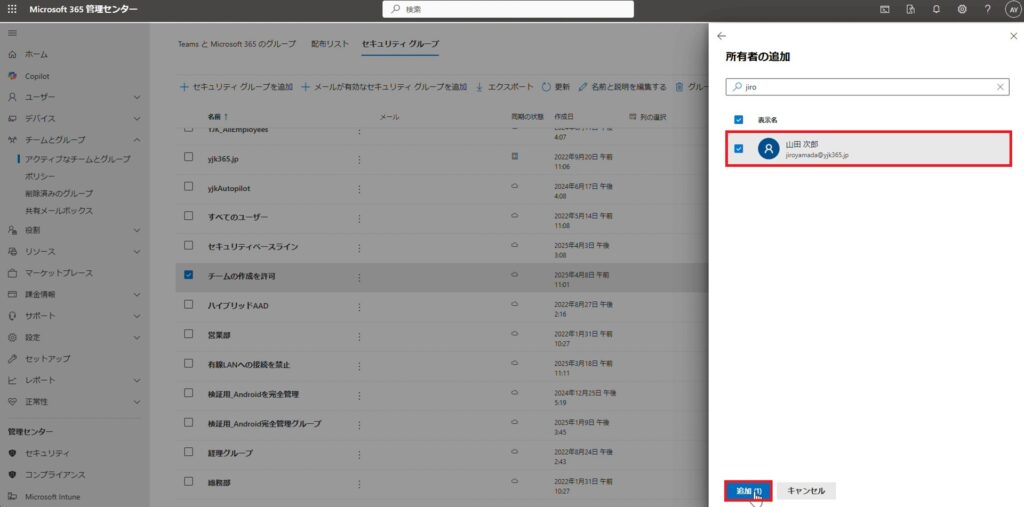Check the ハイブリッドAAD checkbox
Image resolution: width=1024 pixels, height=507 pixels.
189,304
